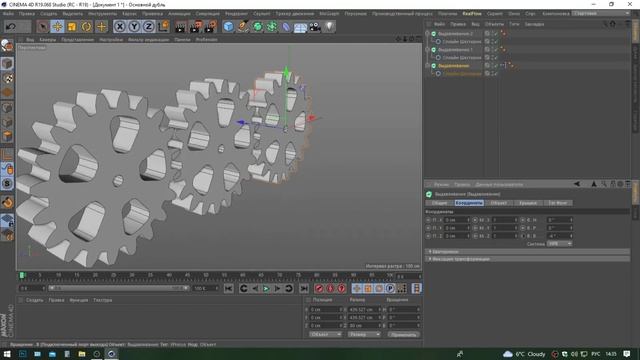
Task: Toggle the Y axis lock
Action: pos(134,27)
